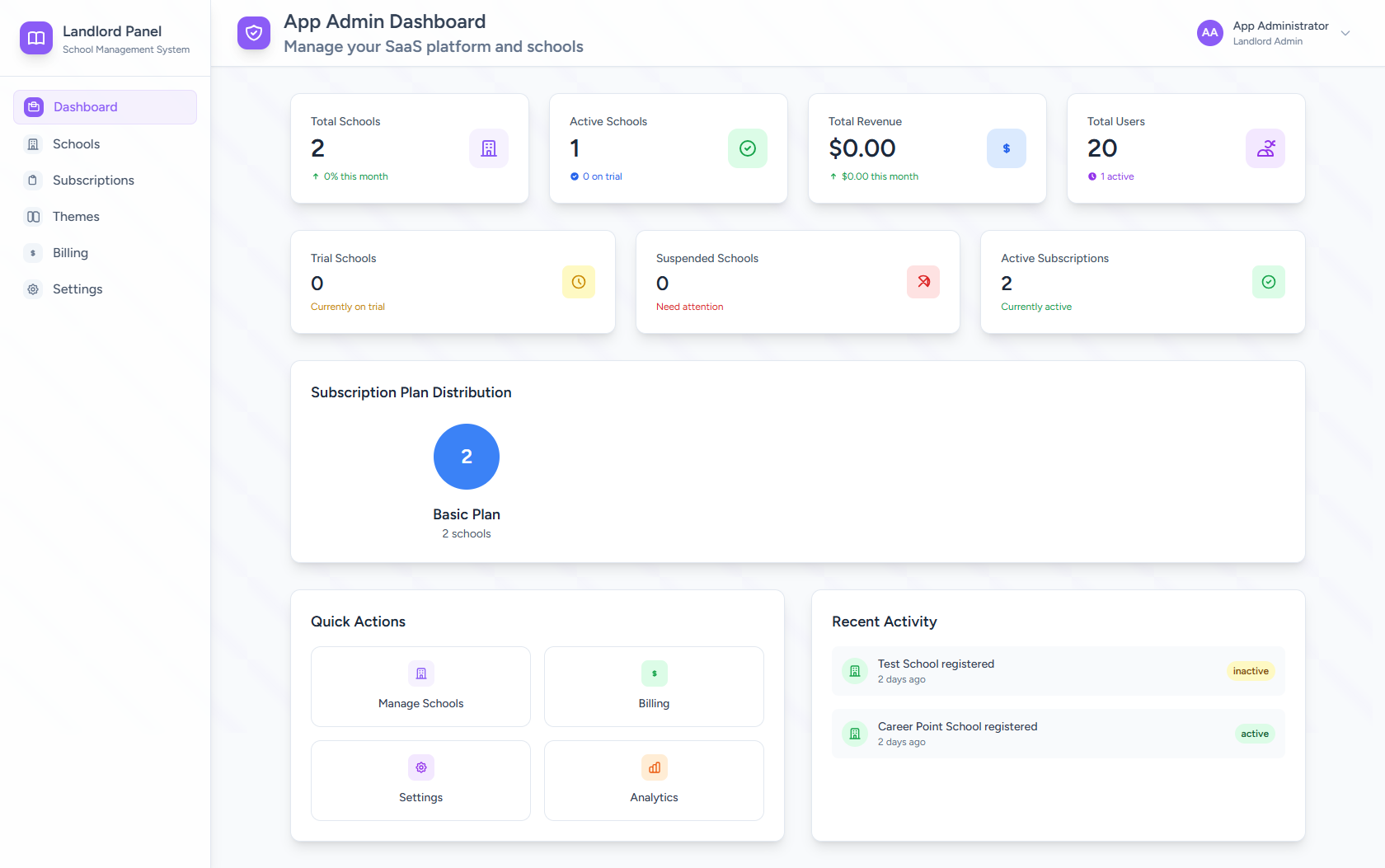Viewport: 1385px width, 868px height.
Task: Open Schools in the sidebar
Action: click(x=76, y=144)
